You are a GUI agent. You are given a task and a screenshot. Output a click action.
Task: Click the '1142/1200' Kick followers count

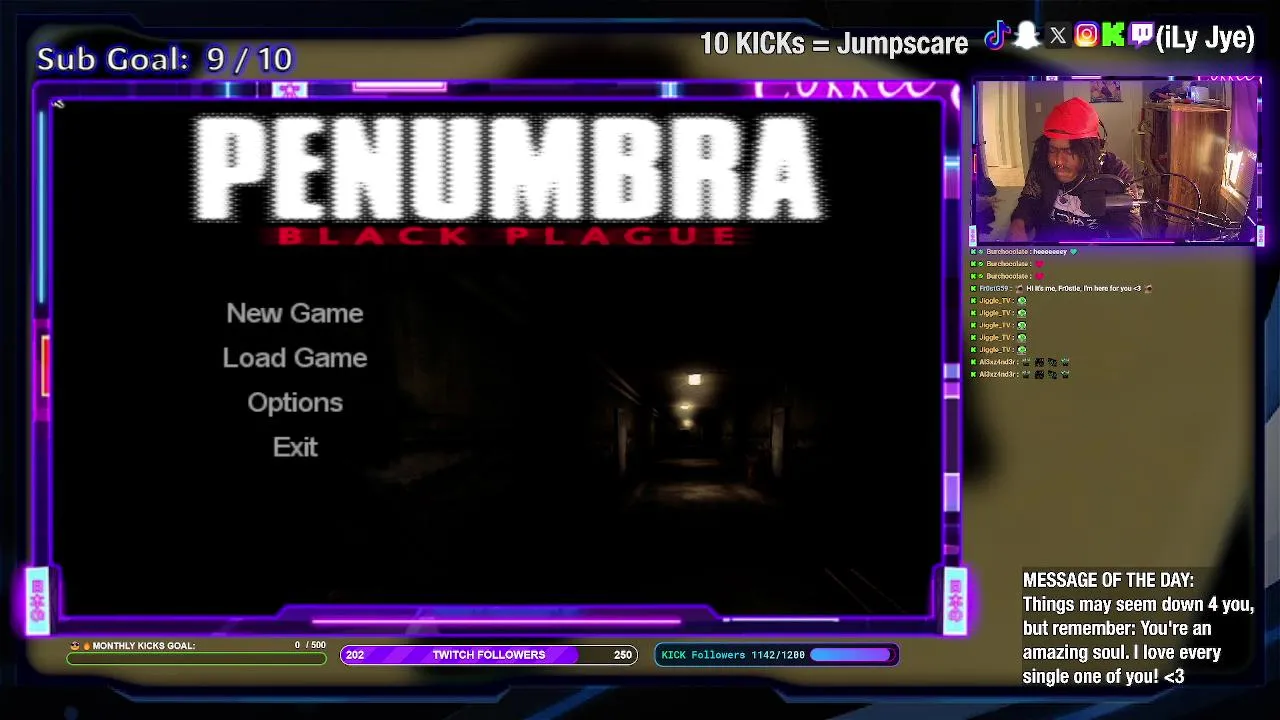(780, 655)
